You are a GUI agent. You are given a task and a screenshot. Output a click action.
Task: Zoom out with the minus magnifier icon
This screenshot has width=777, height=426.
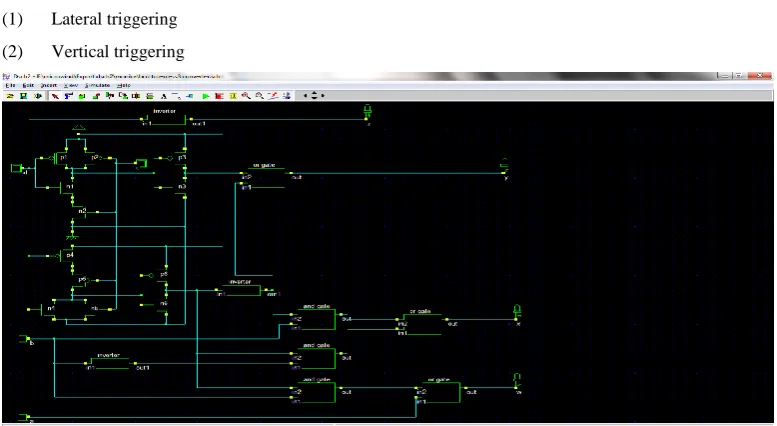260,96
